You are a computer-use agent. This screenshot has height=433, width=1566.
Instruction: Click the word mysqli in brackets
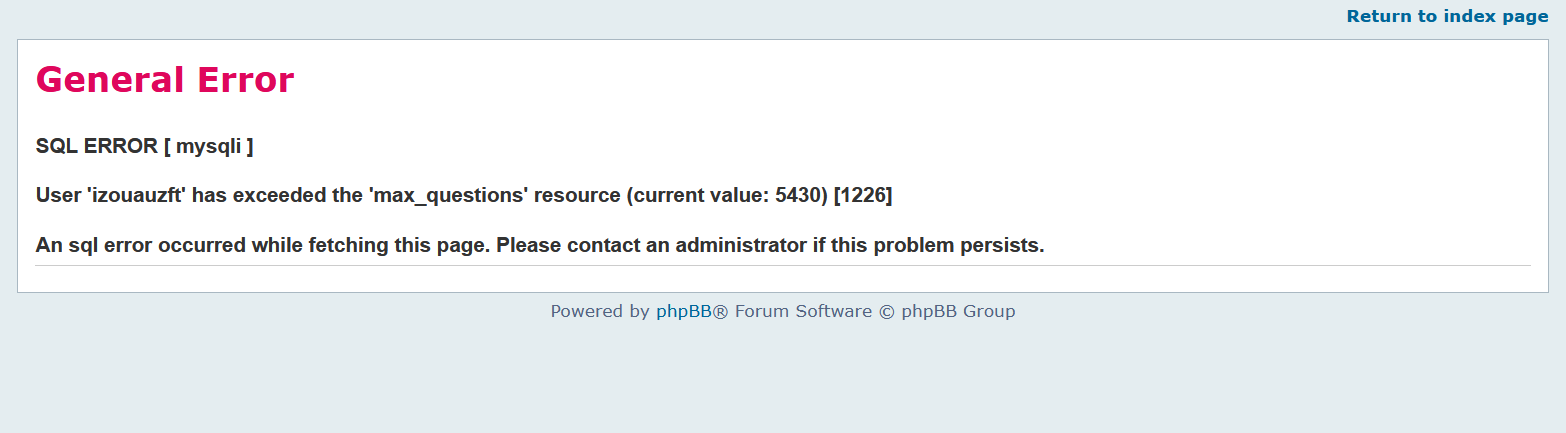[x=208, y=146]
